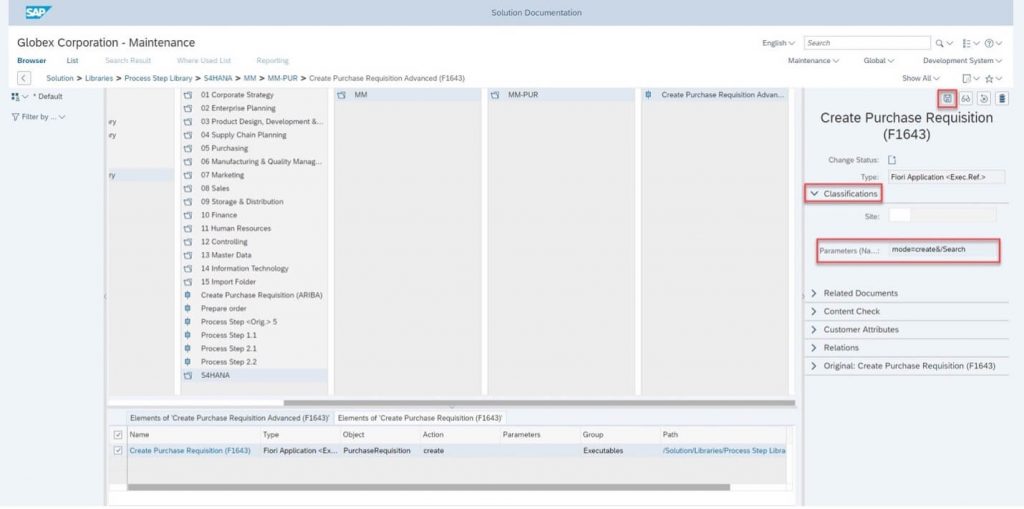Open the Maintenance branch dropdown
The height and width of the screenshot is (509, 1024).
click(x=813, y=61)
